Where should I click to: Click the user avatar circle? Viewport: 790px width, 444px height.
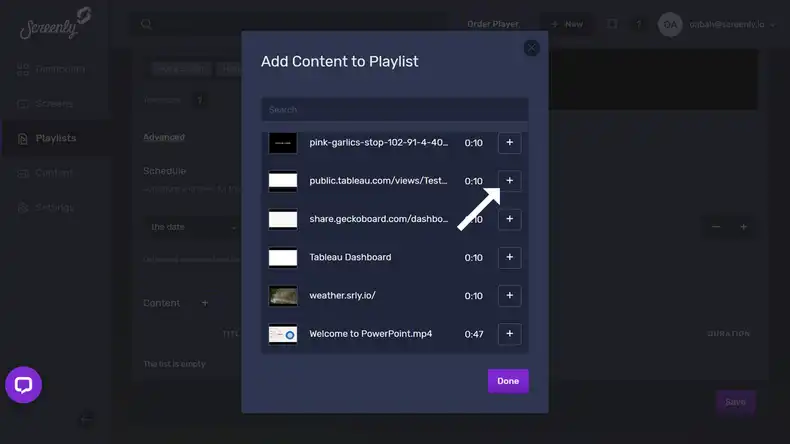[670, 24]
